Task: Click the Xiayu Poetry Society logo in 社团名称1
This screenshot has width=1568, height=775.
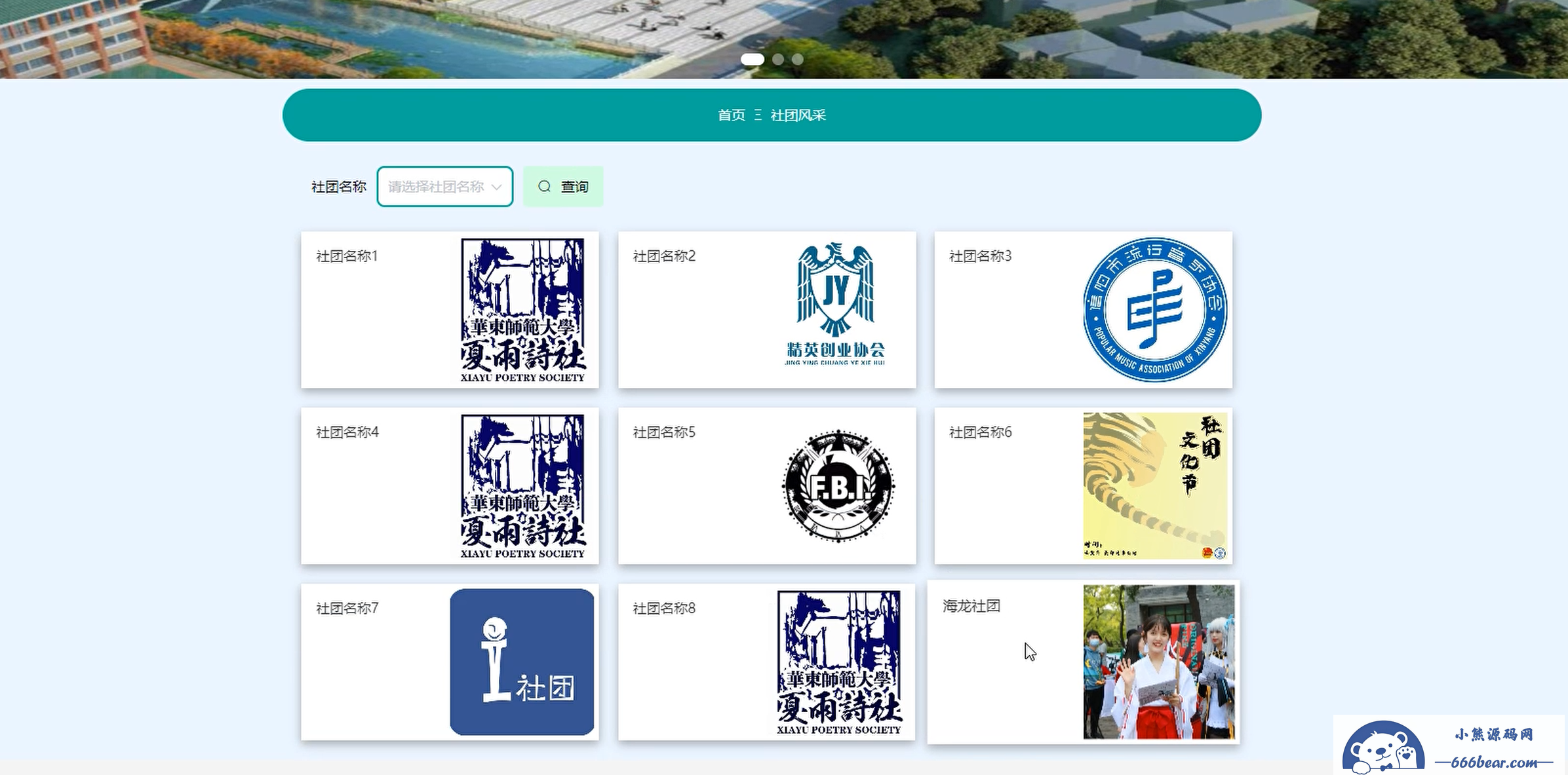Action: pyautogui.click(x=522, y=310)
